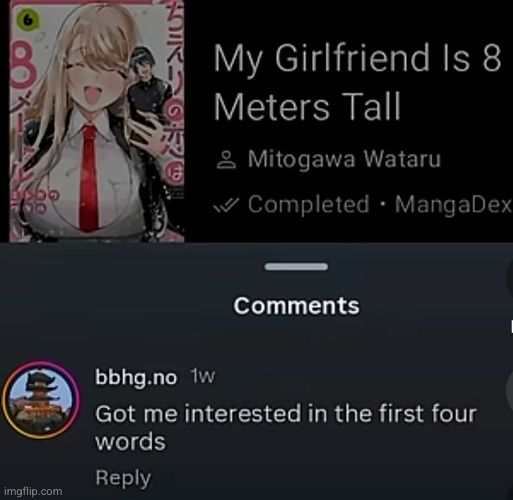
Task: Grab the comments sheet drag handle
Action: 296,267
